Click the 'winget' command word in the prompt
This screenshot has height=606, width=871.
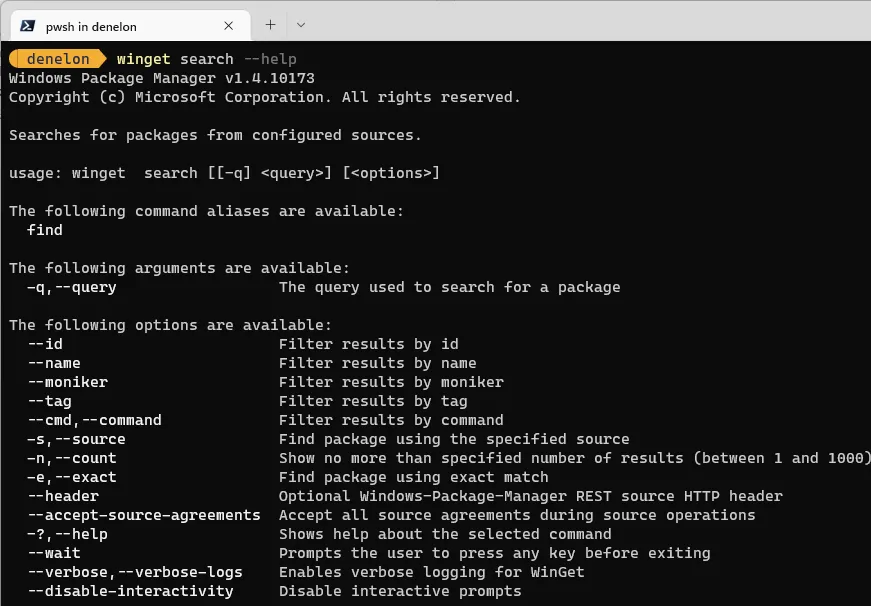144,59
